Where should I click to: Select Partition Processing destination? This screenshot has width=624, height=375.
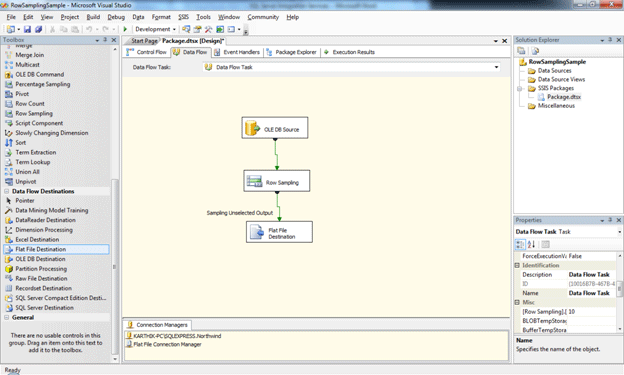pos(41,269)
